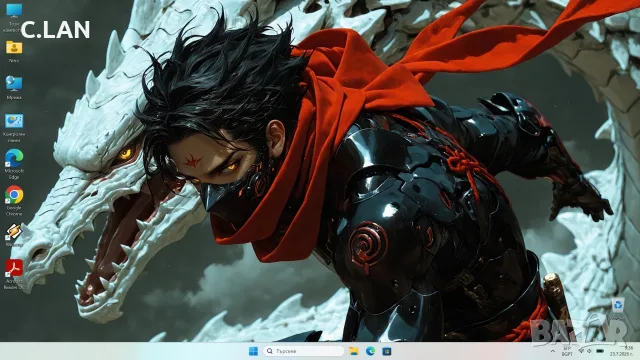Click the taskbar search box
This screenshot has height=360, width=640.
pyautogui.click(x=303, y=351)
